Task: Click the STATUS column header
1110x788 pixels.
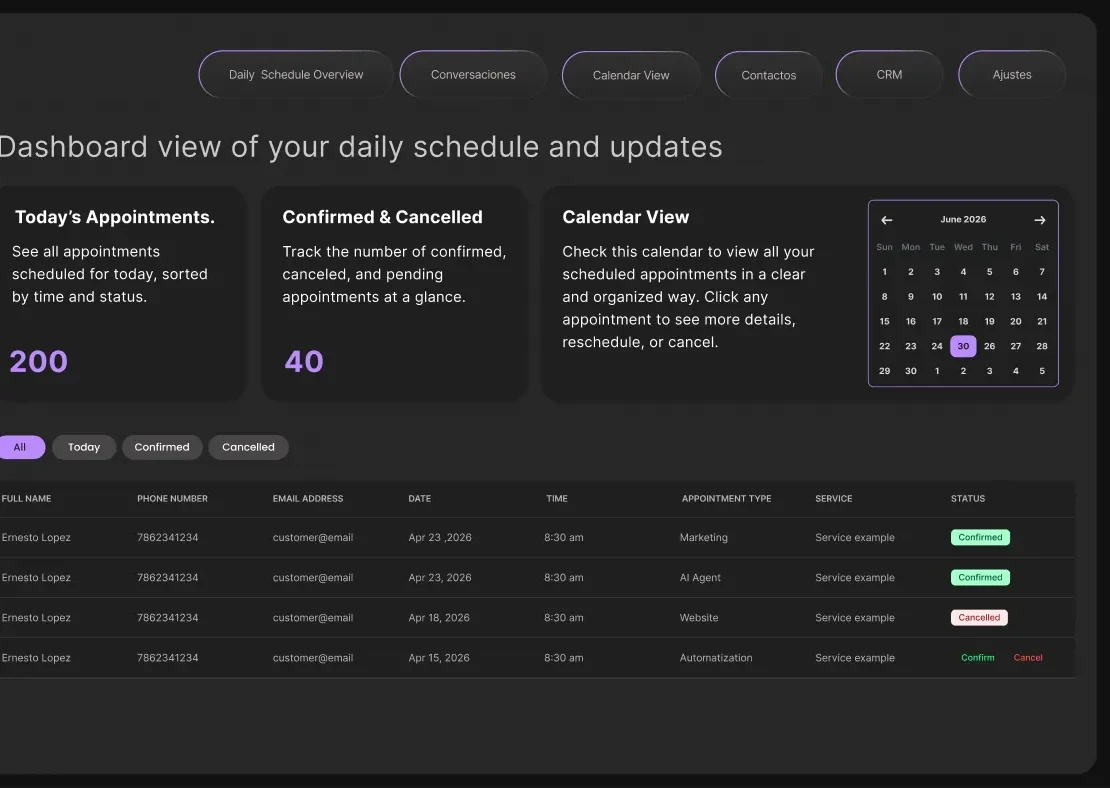Action: click(x=968, y=498)
